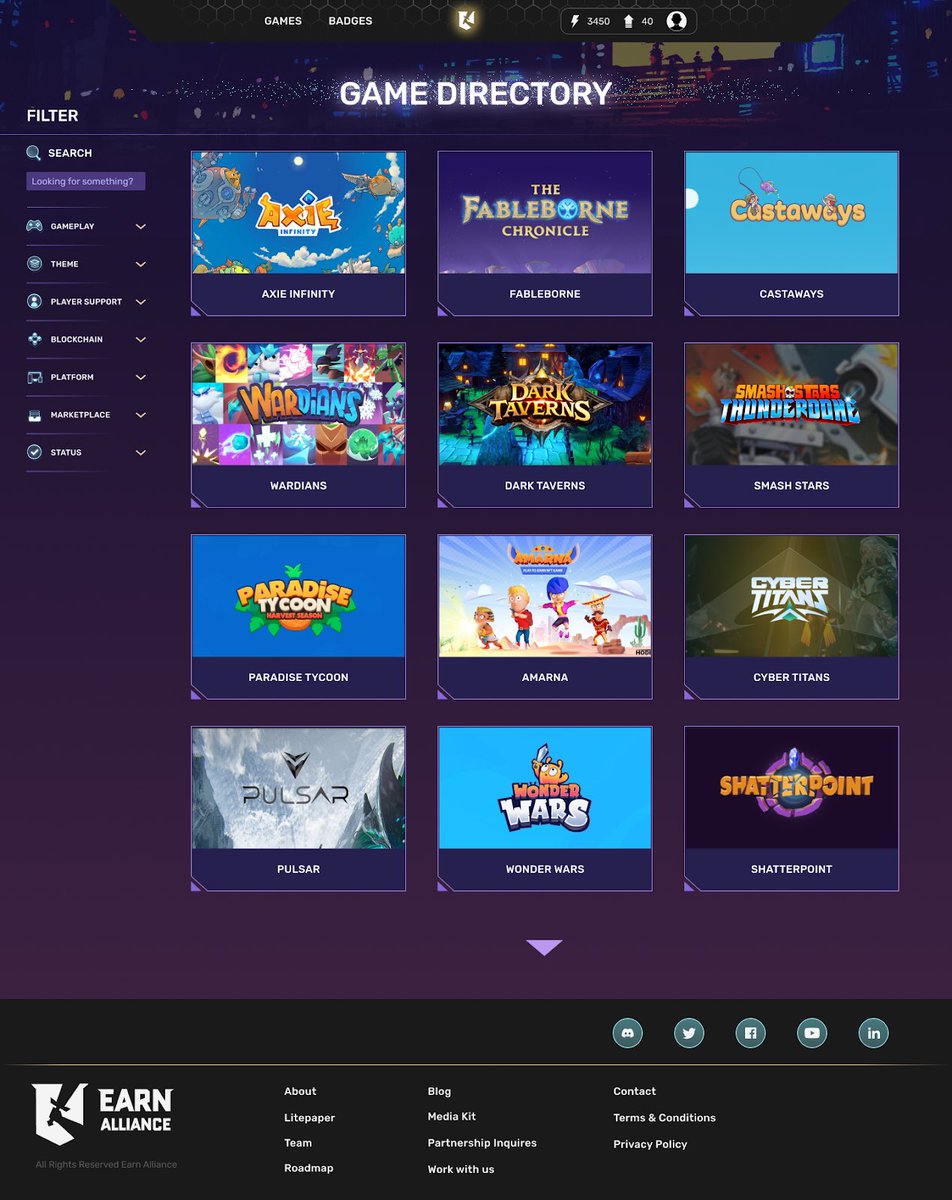952x1200 pixels.
Task: Click the Earn Alliance logo in top navigation
Action: [466, 20]
